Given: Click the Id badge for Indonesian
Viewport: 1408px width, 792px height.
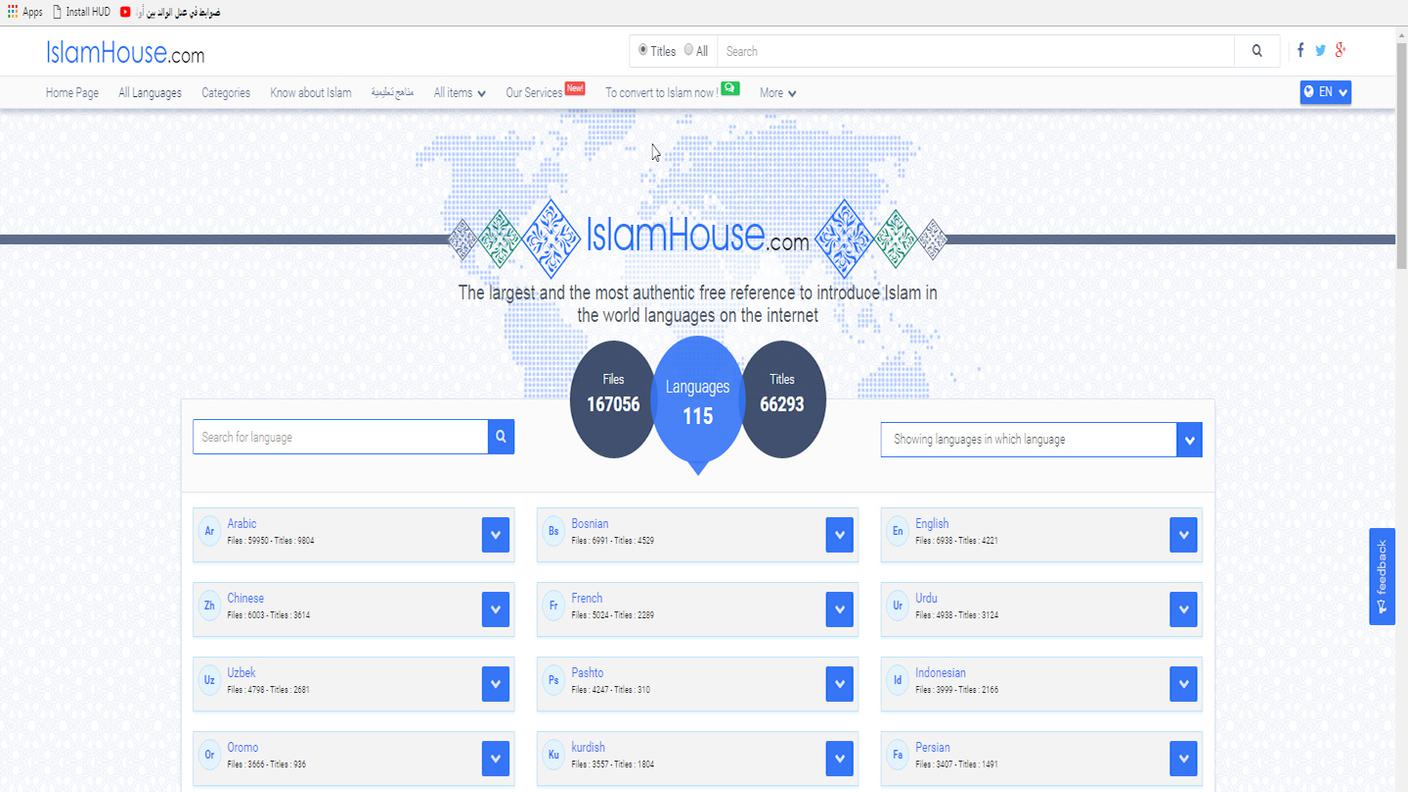Looking at the screenshot, I should (x=897, y=680).
